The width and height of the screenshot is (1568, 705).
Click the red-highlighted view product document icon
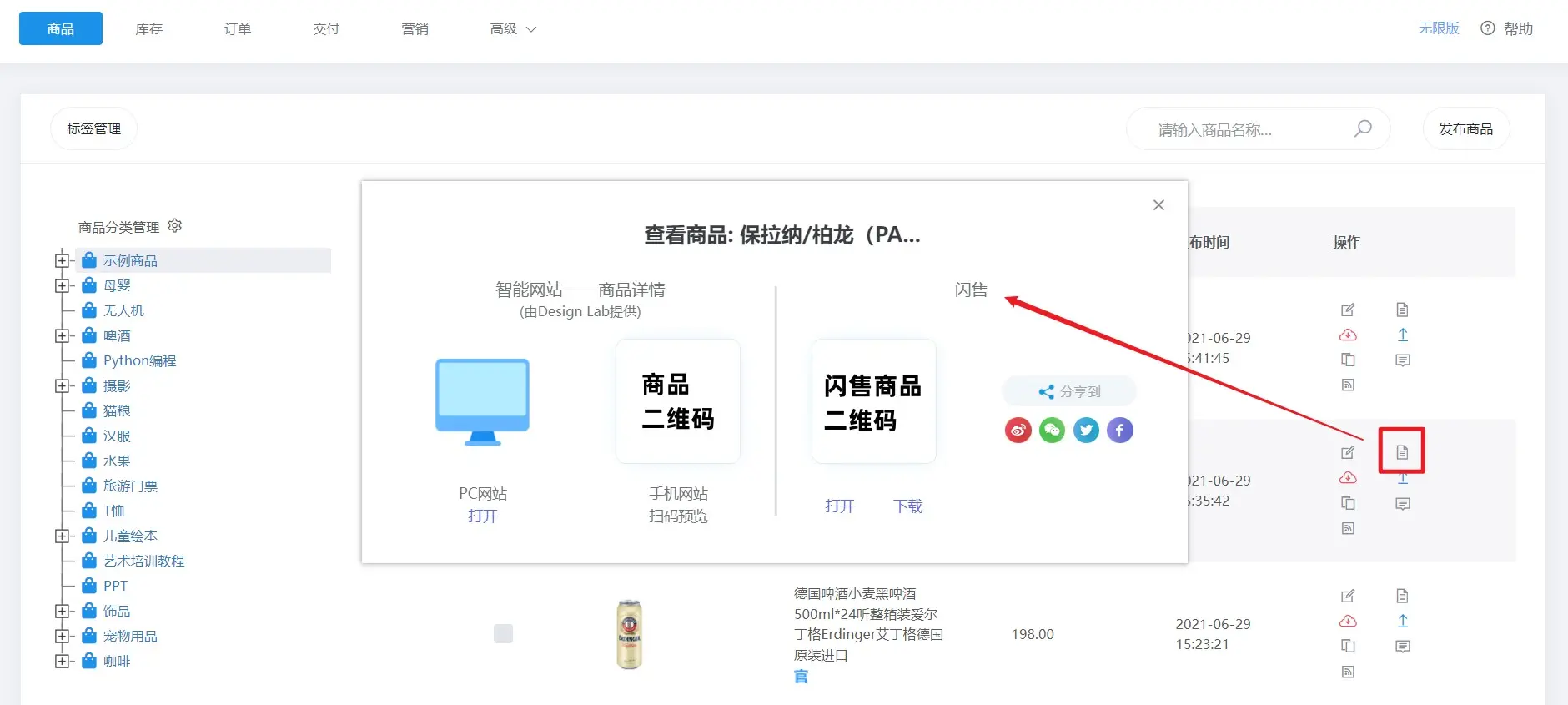pyautogui.click(x=1402, y=452)
